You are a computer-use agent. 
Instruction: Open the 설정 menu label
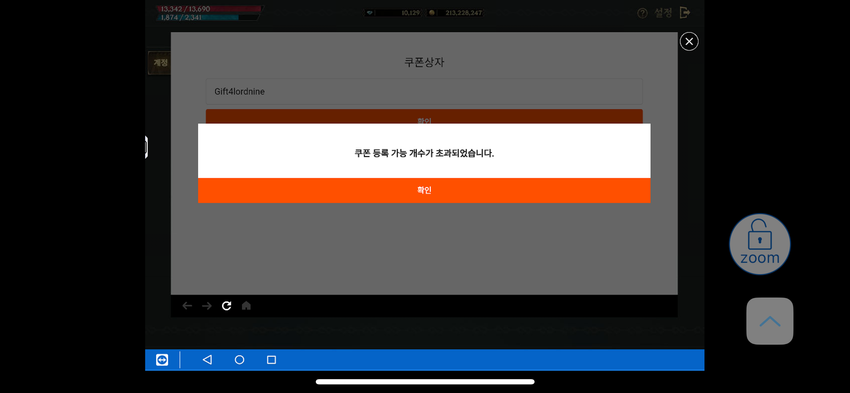point(663,13)
